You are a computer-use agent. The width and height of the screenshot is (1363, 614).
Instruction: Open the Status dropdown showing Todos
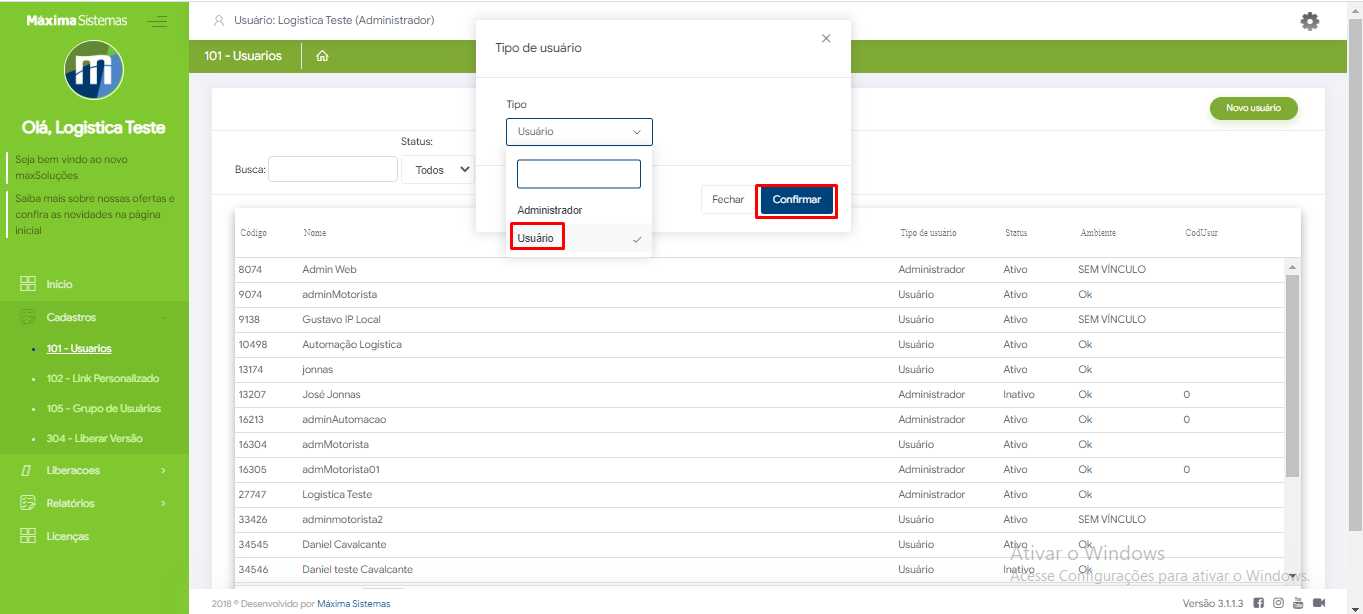(x=438, y=170)
